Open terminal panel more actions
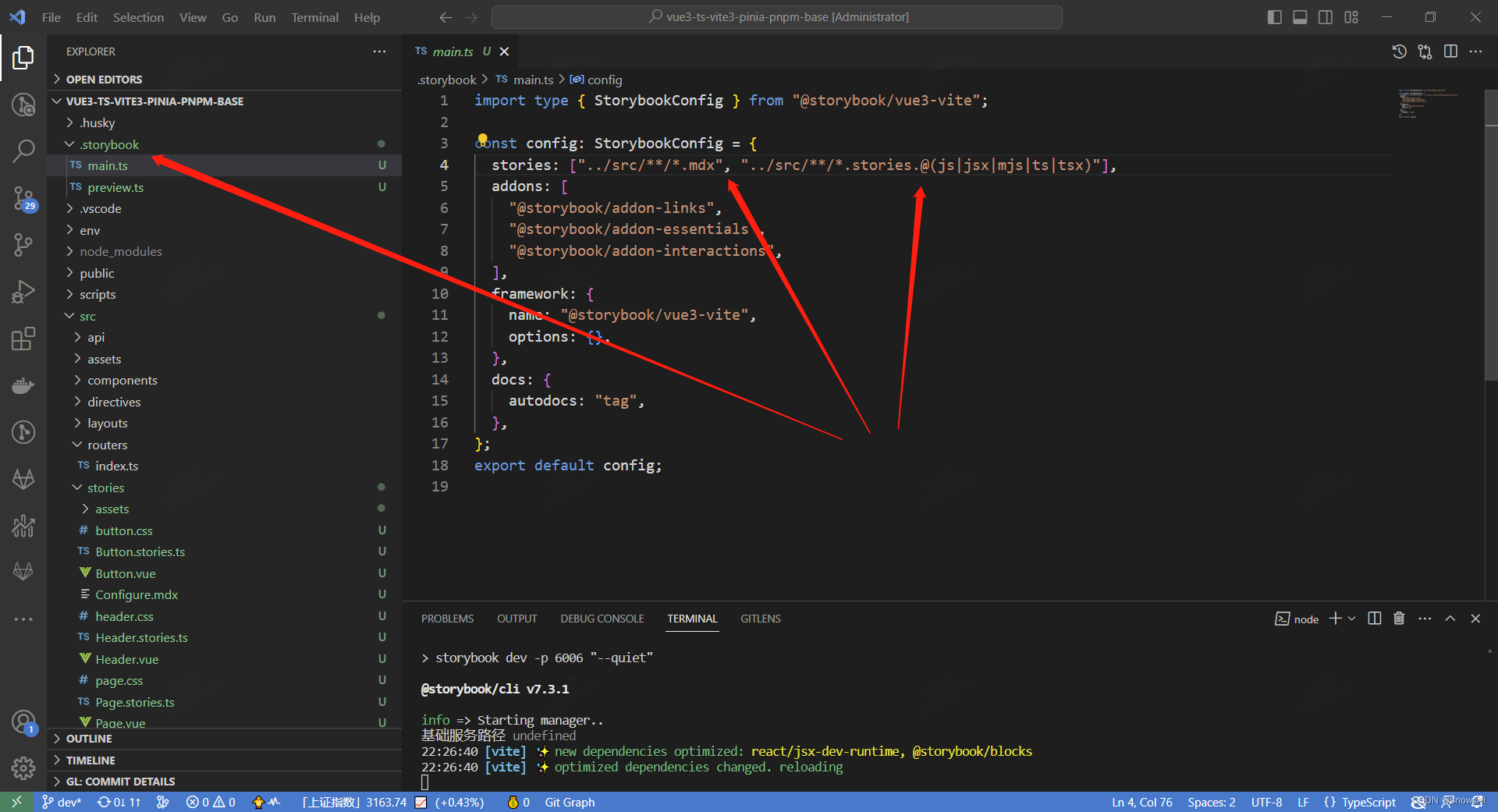The width and height of the screenshot is (1498, 812). 1425,619
